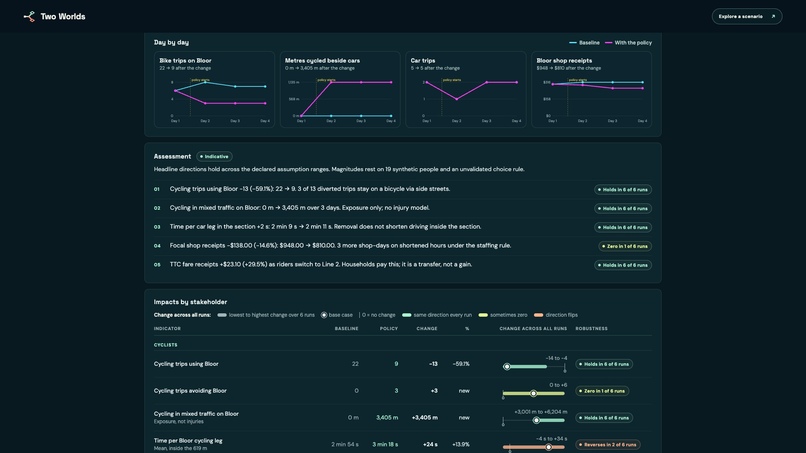Viewport: 806px width, 453px height.
Task: Click the badge on finding 05
Action: pyautogui.click(x=623, y=265)
